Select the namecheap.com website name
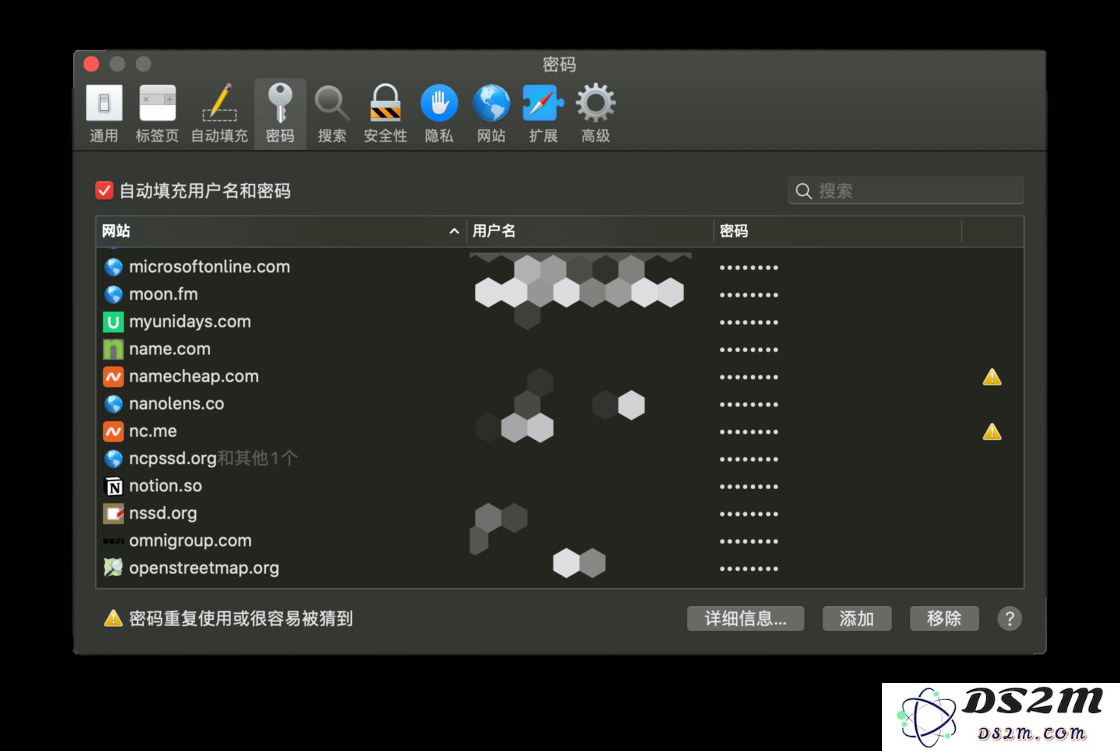The height and width of the screenshot is (751, 1120). pos(194,377)
